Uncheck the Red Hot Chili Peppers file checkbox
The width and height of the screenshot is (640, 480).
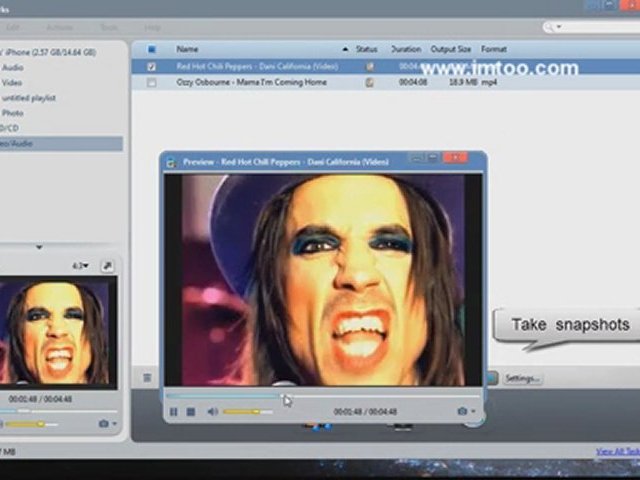pos(152,66)
